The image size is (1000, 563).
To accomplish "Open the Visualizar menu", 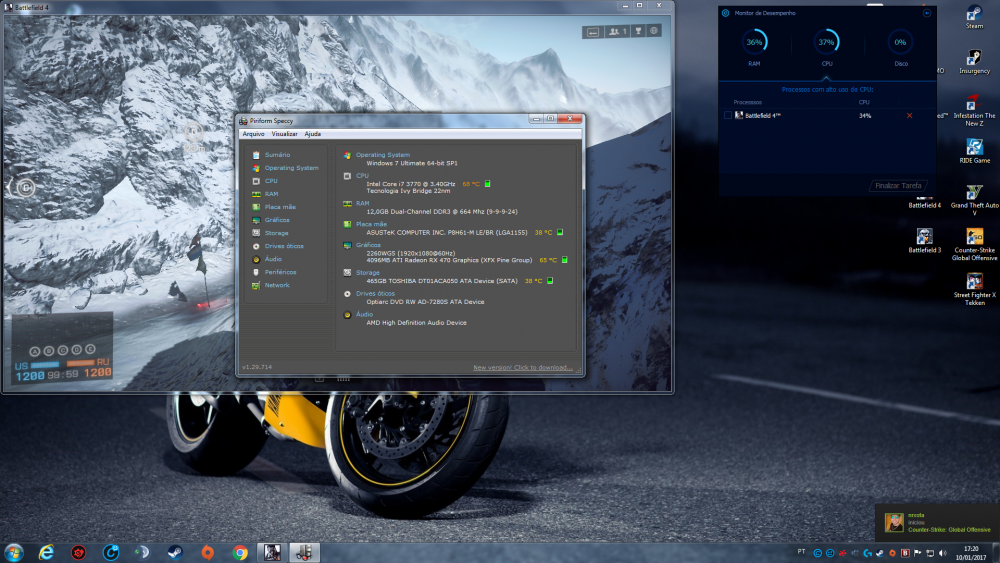I will coord(284,133).
